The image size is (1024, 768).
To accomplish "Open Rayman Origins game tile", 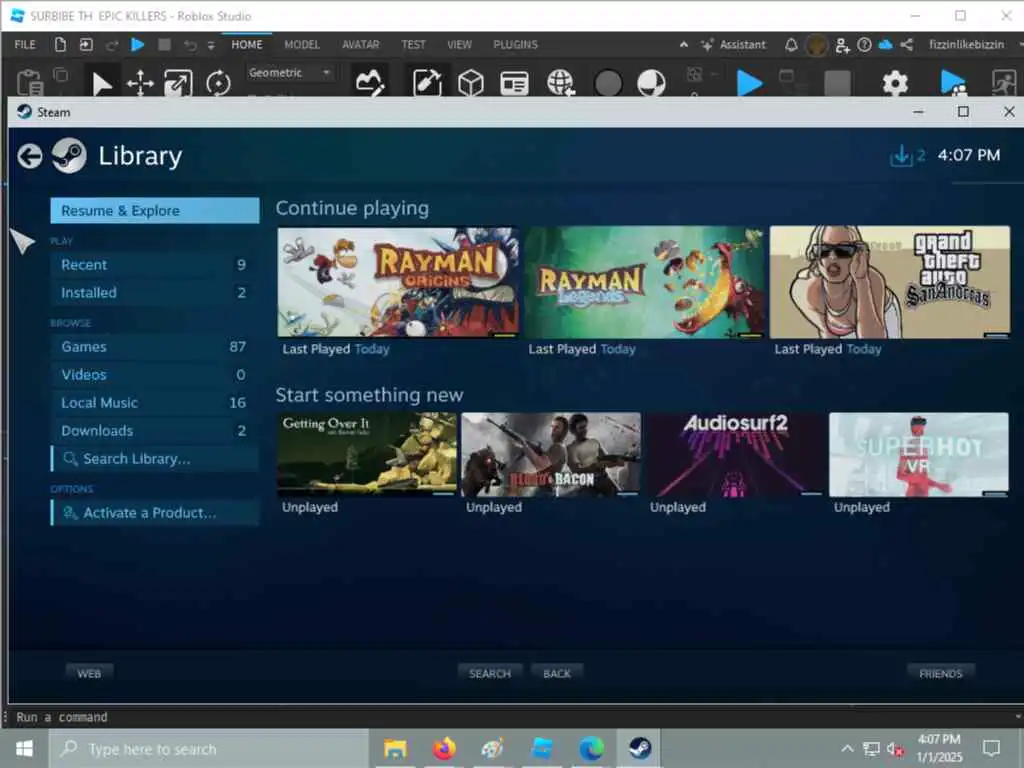I will click(x=398, y=282).
